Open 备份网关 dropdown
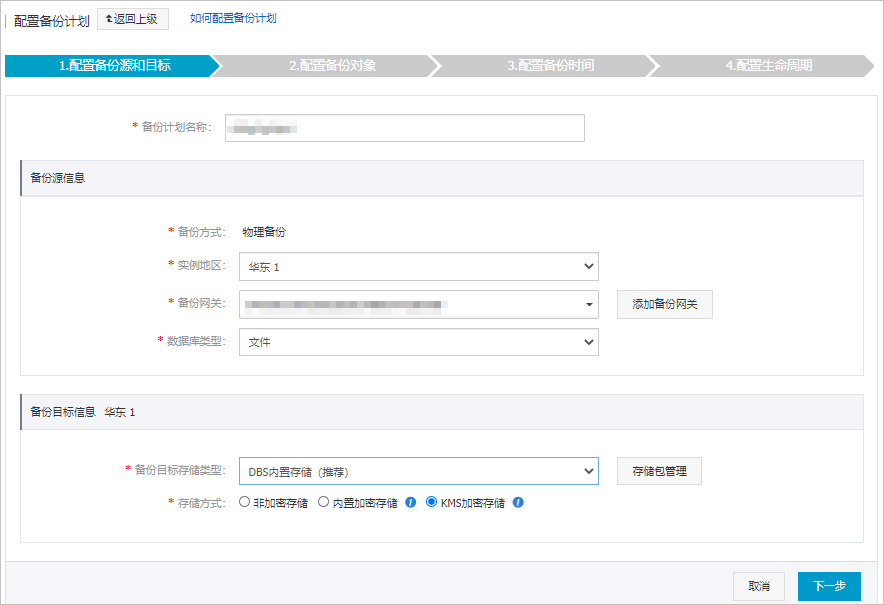Image resolution: width=884 pixels, height=605 pixels. 418,304
